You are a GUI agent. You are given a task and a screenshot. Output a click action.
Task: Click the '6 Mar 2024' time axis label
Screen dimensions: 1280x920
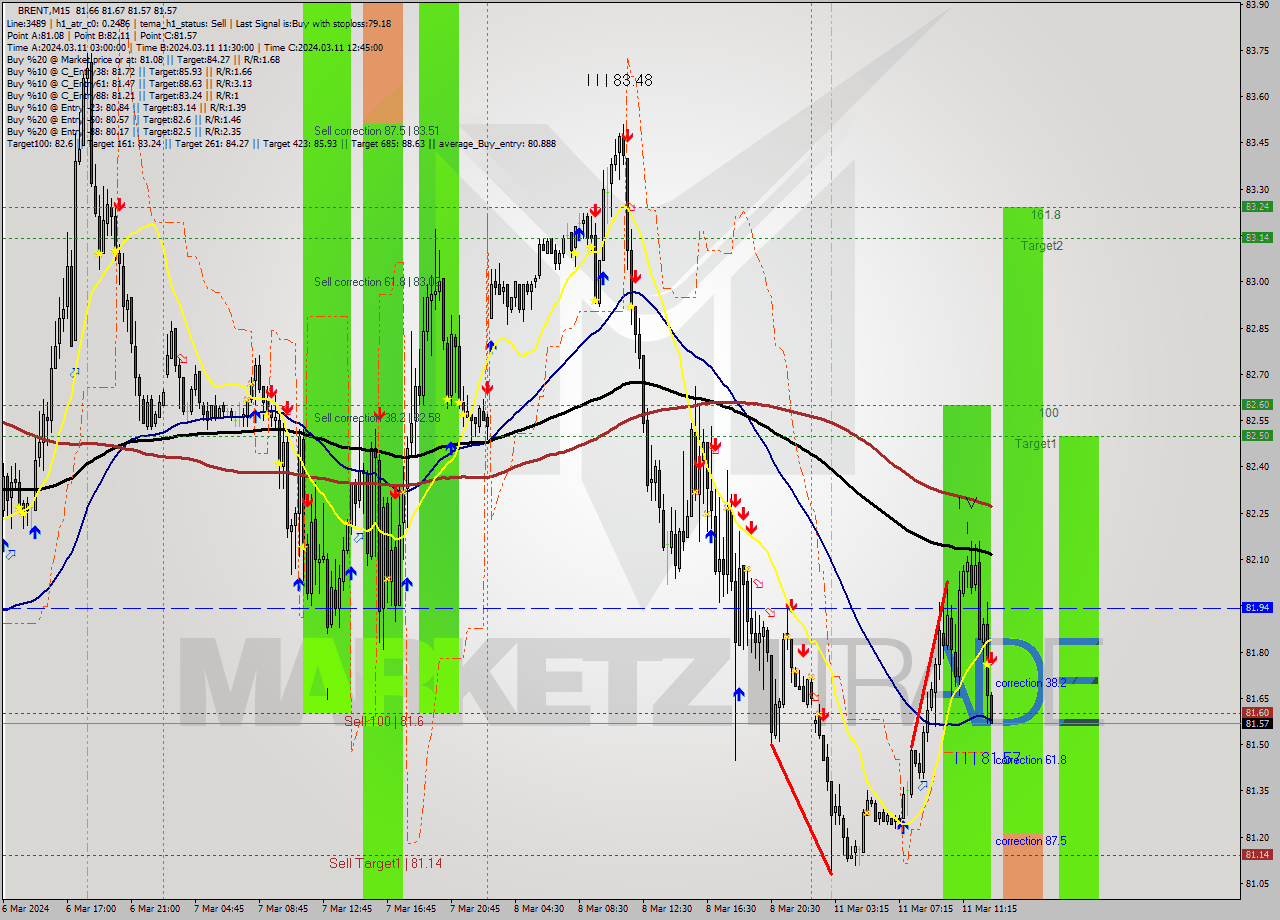point(25,909)
